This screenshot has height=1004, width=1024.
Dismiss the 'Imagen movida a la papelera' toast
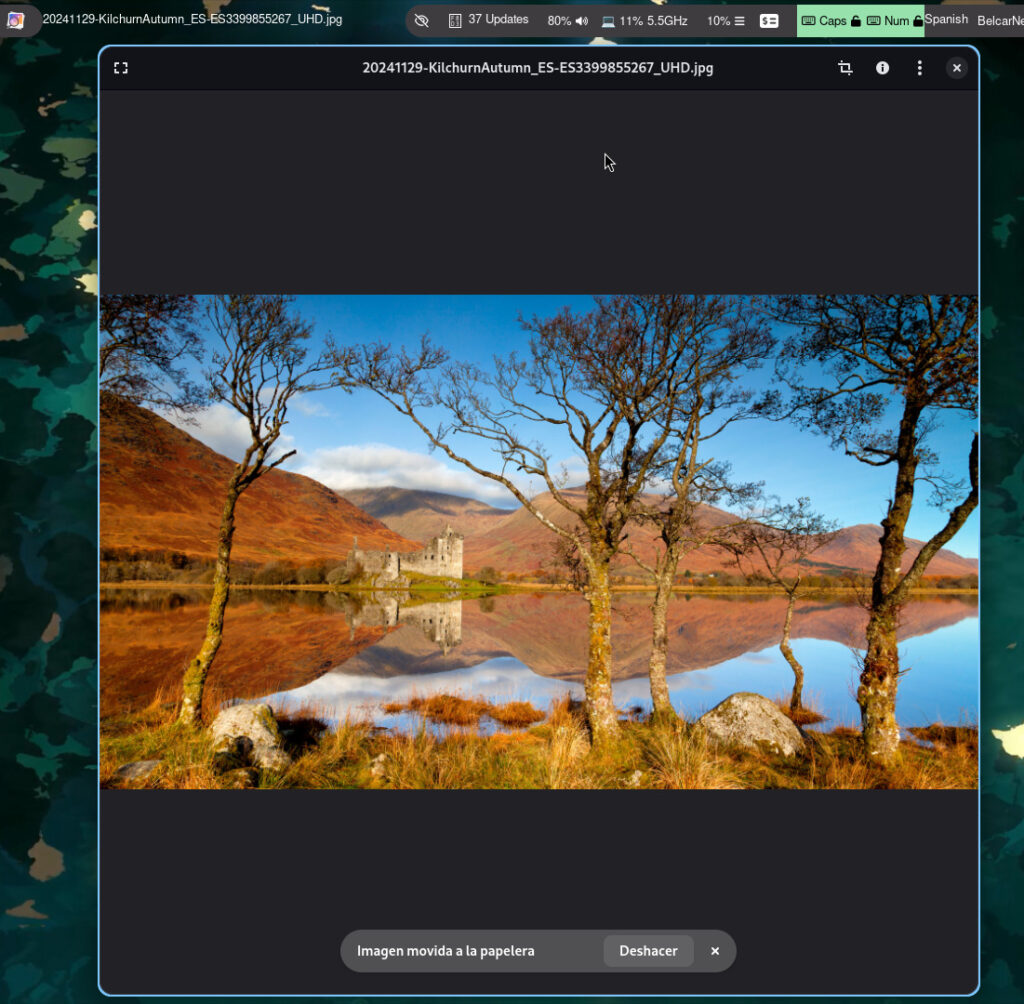click(715, 951)
